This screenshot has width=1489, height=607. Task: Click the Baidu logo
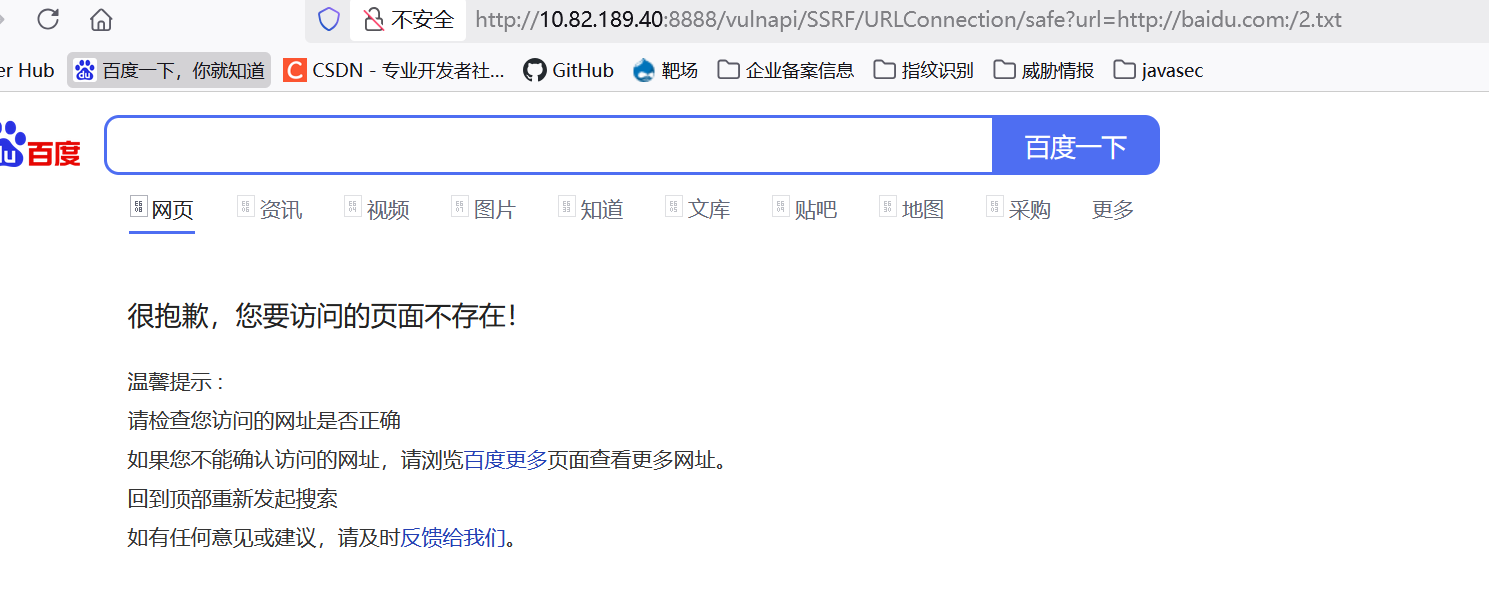tap(40, 145)
